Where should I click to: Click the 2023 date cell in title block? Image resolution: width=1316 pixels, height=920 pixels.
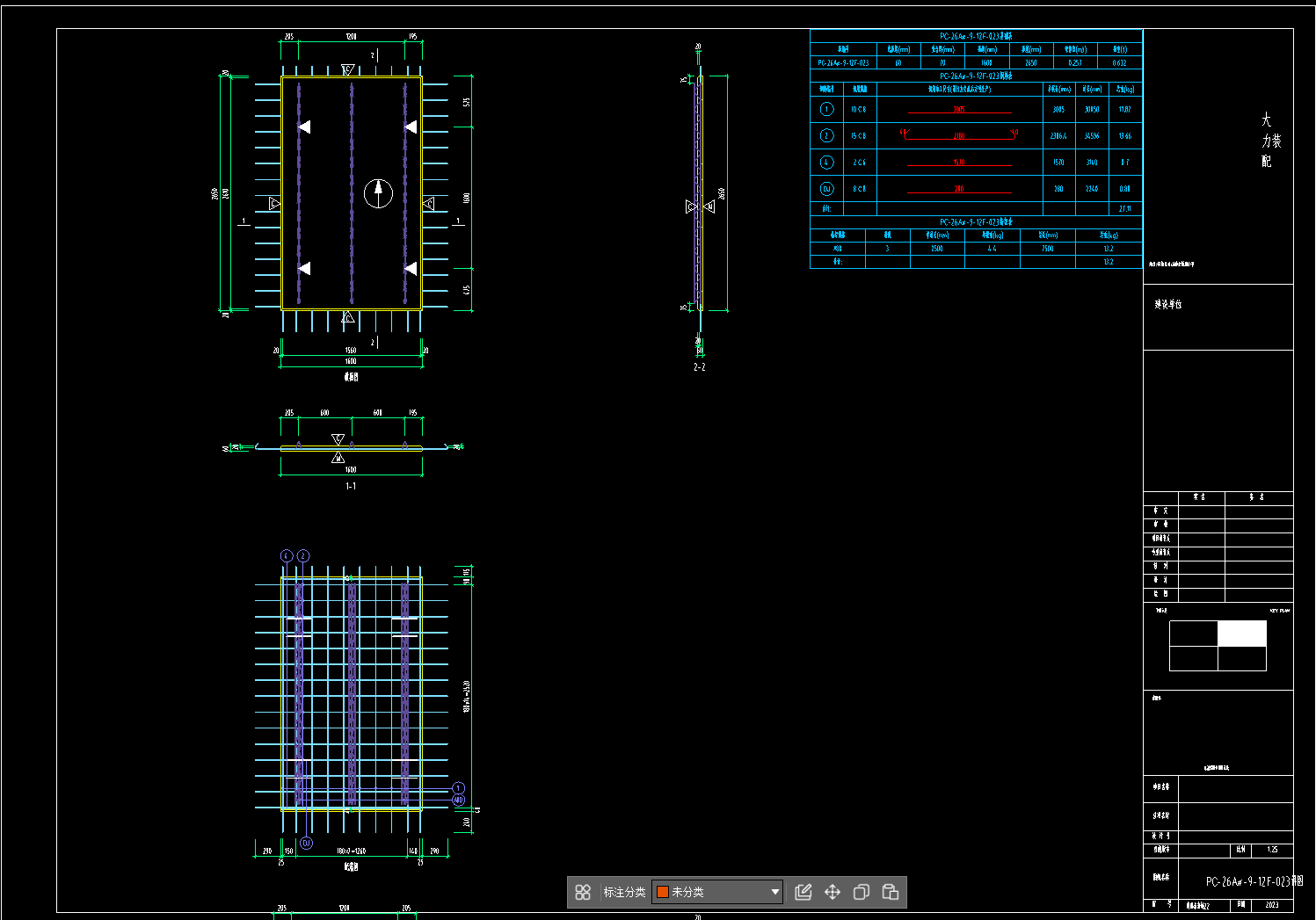1272,904
